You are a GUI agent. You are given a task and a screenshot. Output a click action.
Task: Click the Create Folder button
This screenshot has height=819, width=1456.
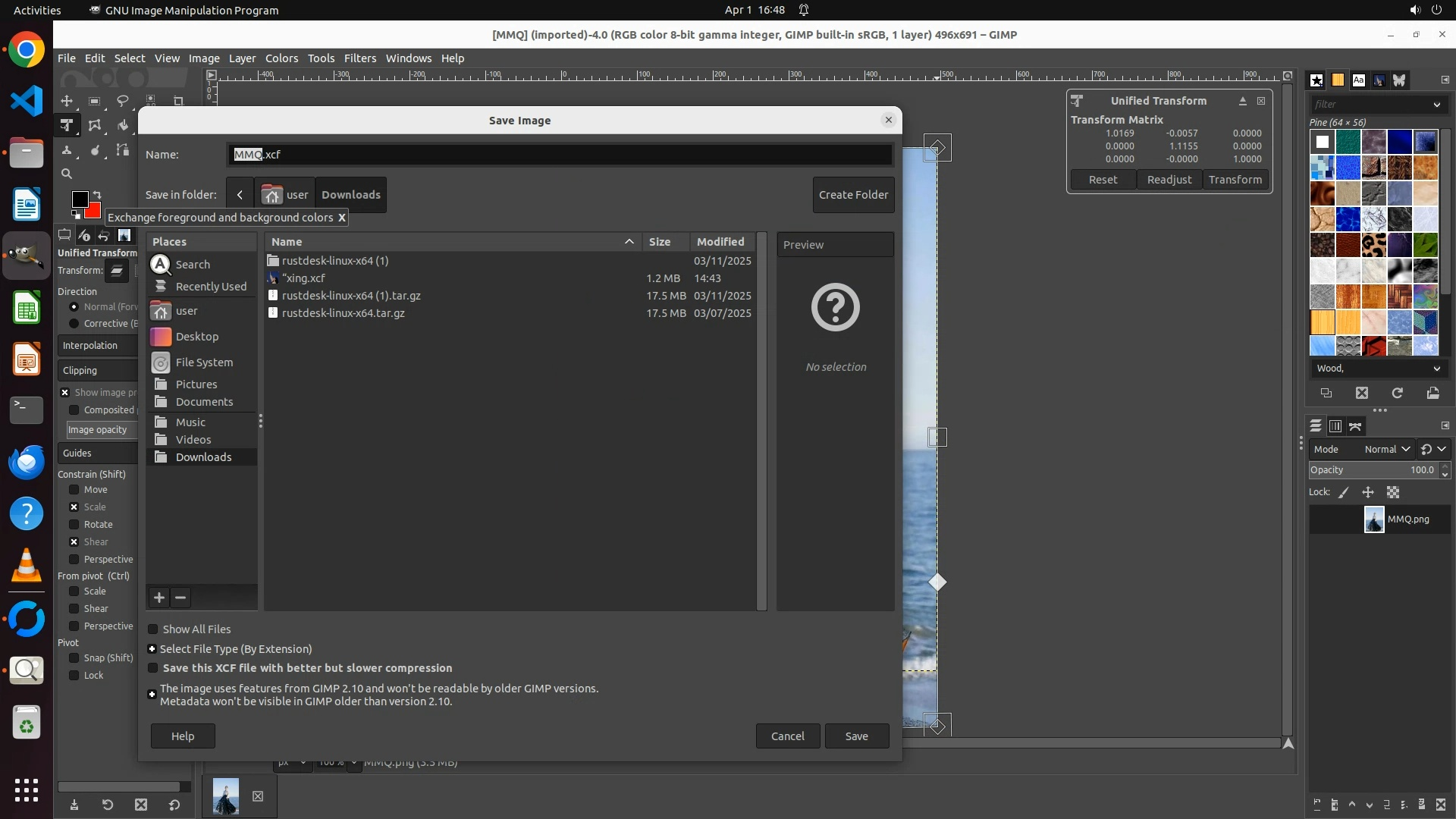point(853,195)
